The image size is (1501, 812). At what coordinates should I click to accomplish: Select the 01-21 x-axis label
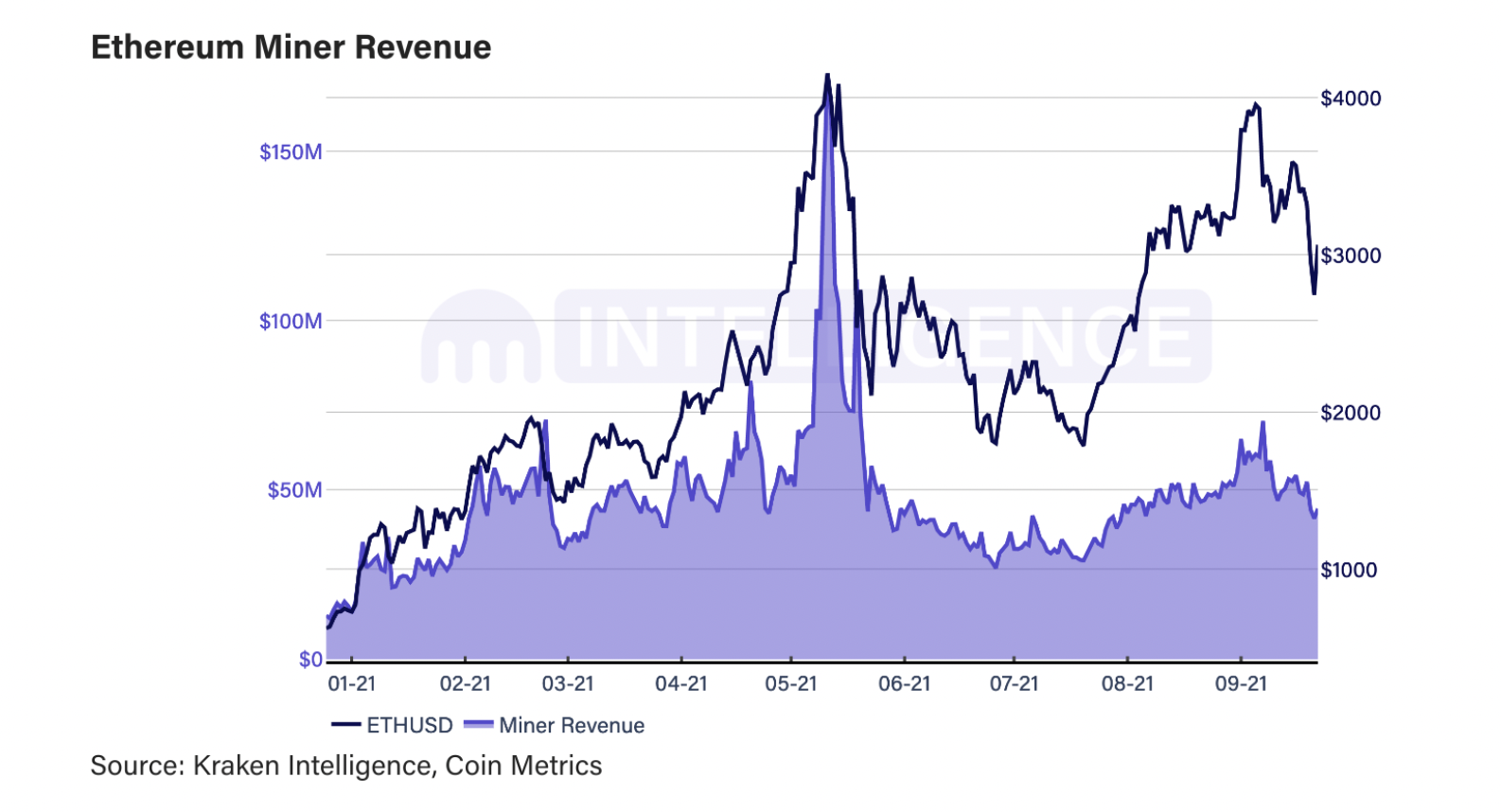pos(351,683)
